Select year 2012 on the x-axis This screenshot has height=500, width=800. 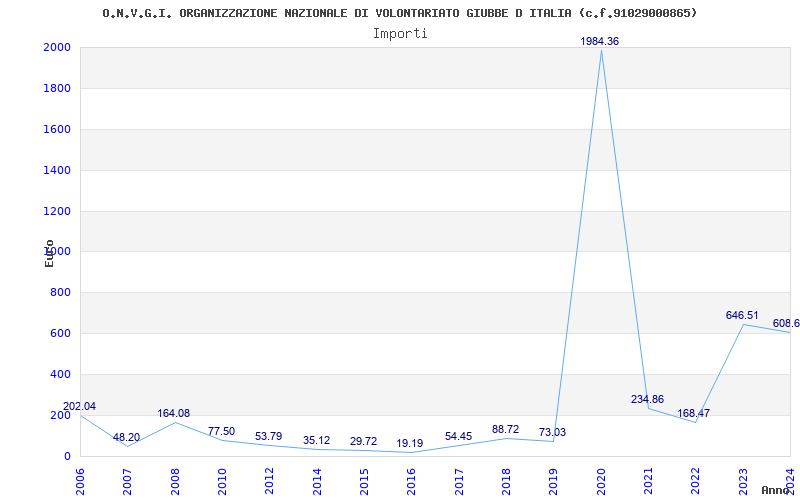[x=269, y=480]
